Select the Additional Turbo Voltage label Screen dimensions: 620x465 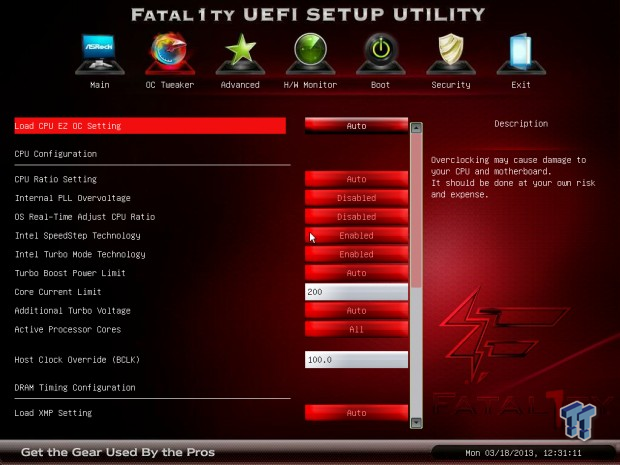[x=72, y=310]
